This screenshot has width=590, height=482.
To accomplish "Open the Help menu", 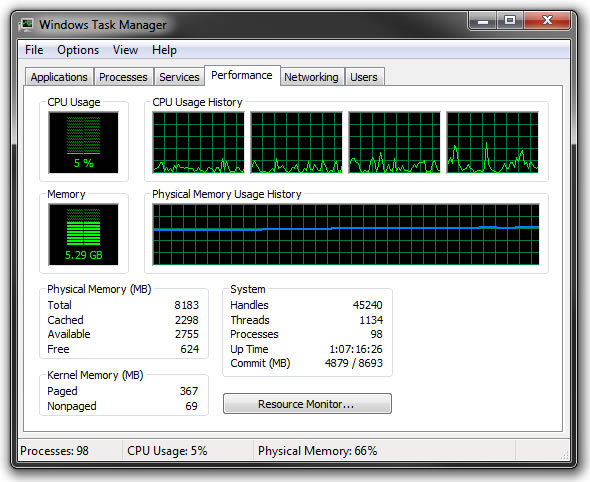I will (x=164, y=50).
